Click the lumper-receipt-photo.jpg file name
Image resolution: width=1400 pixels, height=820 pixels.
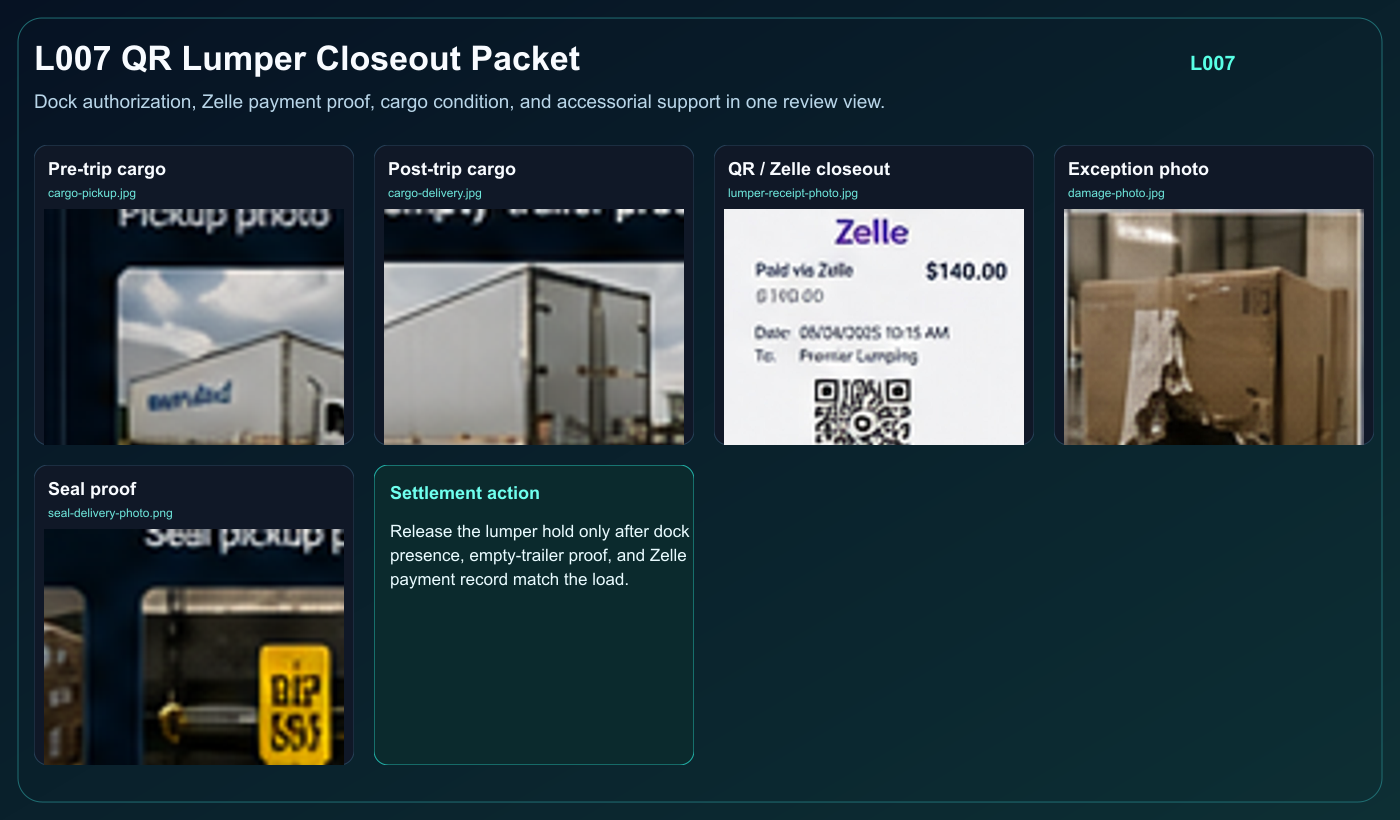pos(793,193)
